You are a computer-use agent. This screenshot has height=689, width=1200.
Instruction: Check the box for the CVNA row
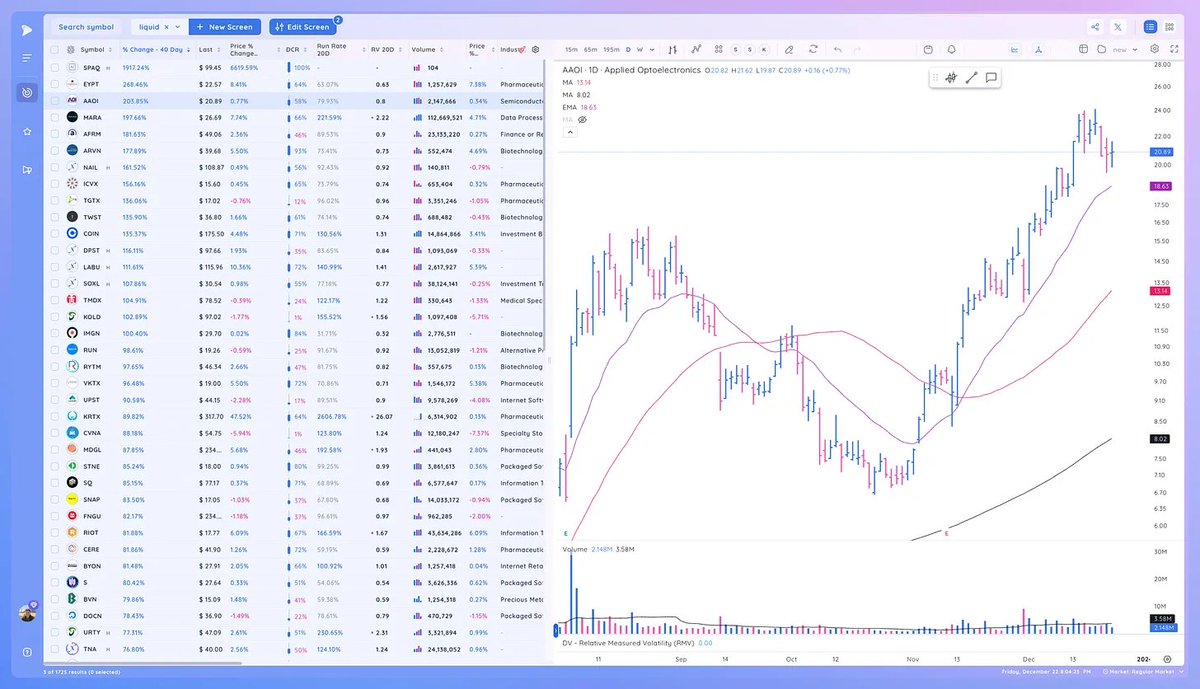click(x=55, y=433)
